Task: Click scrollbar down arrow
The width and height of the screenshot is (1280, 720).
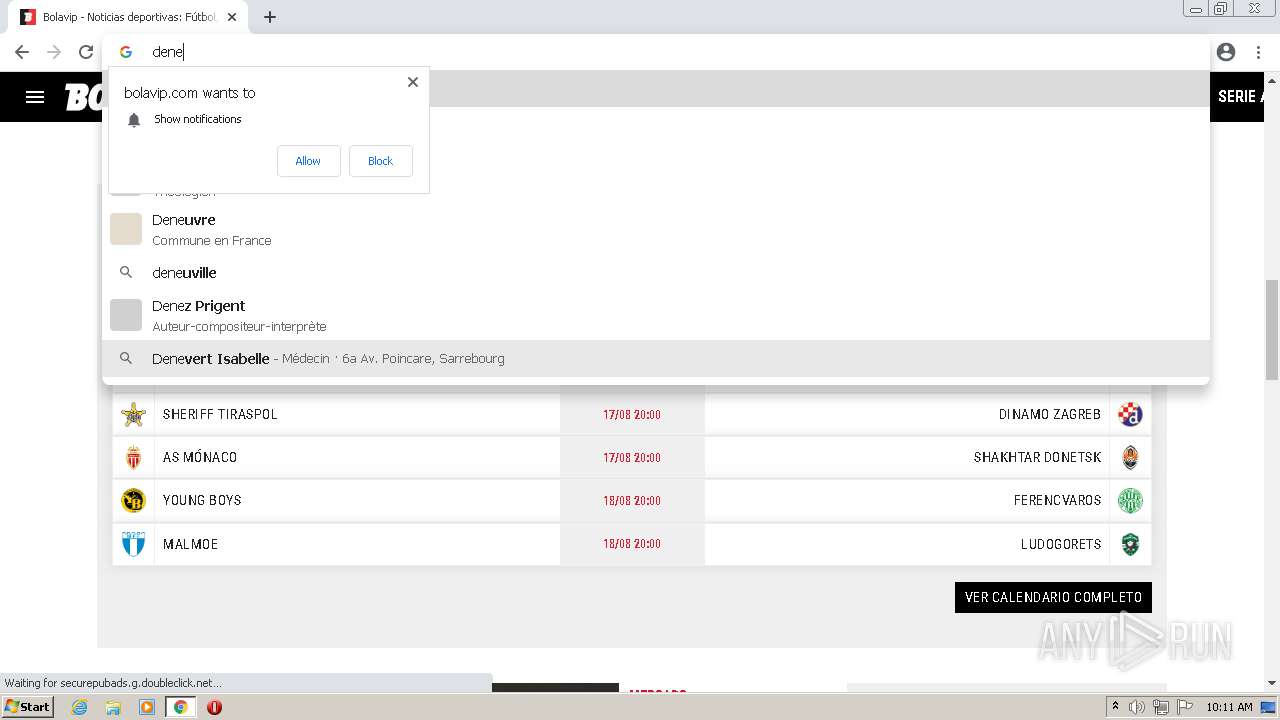Action: (1272, 683)
